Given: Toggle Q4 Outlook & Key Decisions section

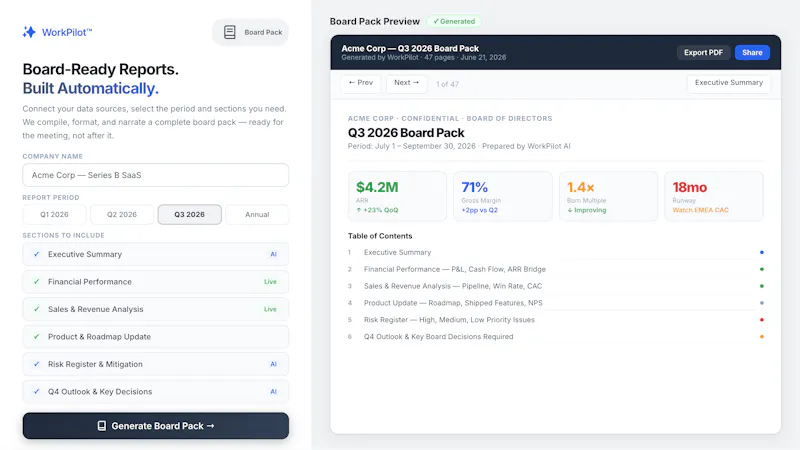Looking at the screenshot, I should [156, 392].
